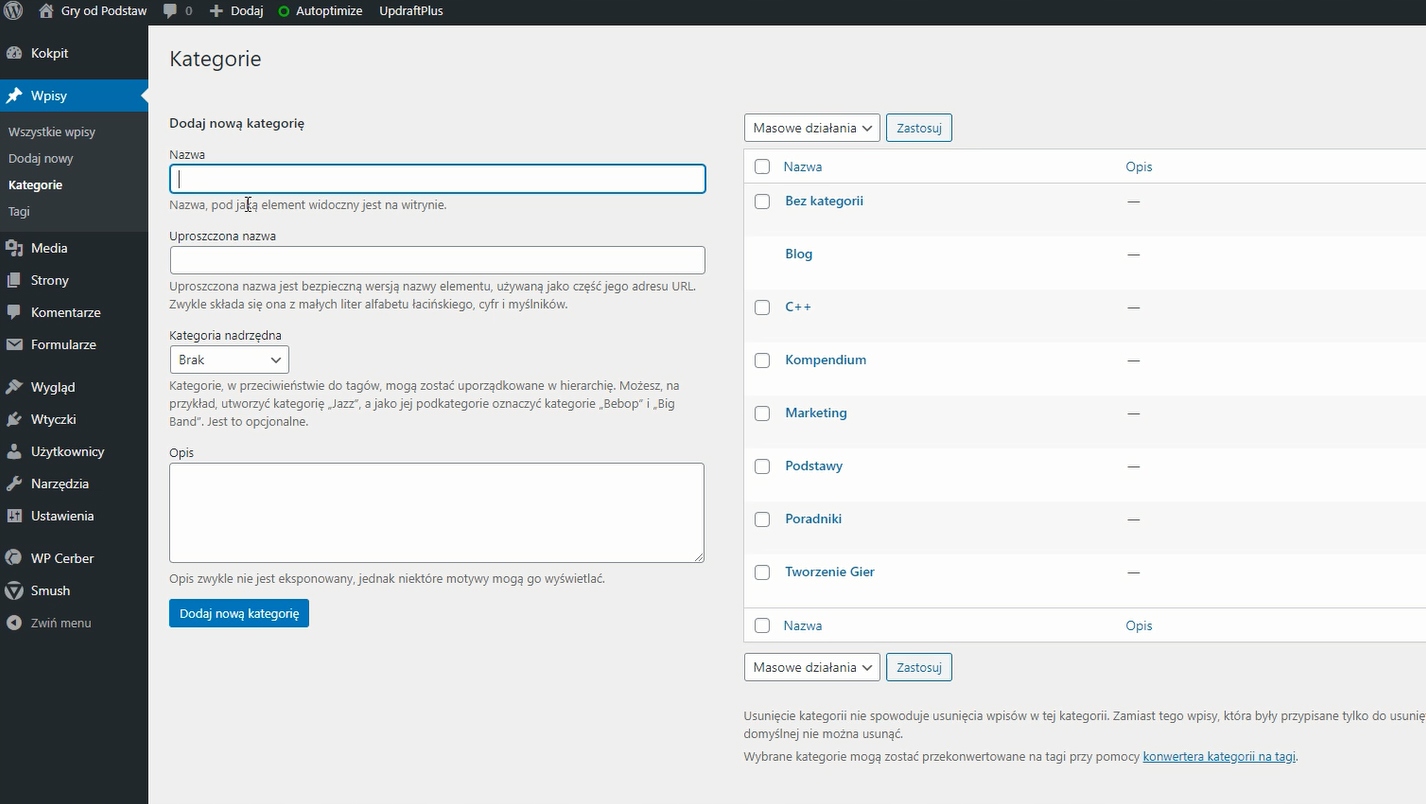Collapse menu with the Zwiń menu arrow icon
Screen dimensions: 1426x804
[14, 623]
